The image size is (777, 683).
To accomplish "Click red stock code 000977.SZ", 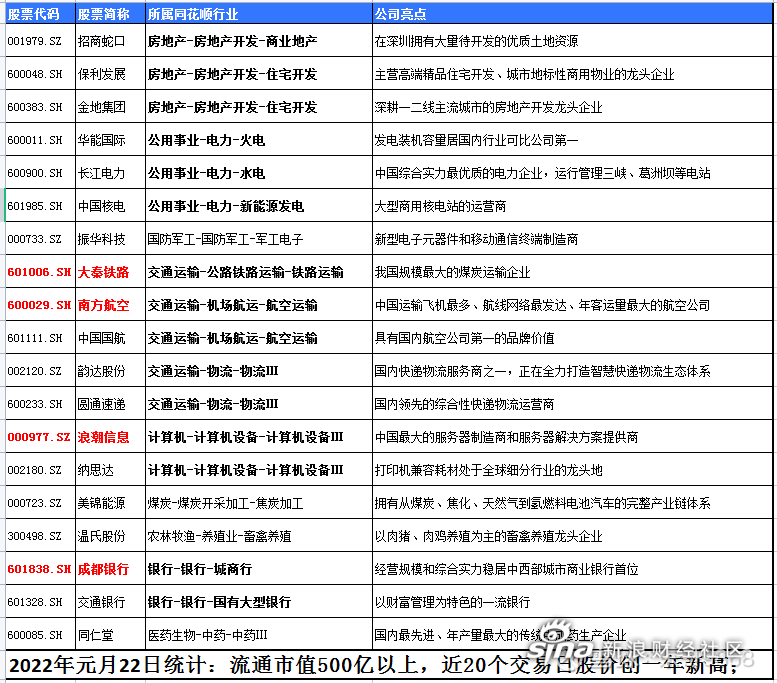I will (39, 437).
